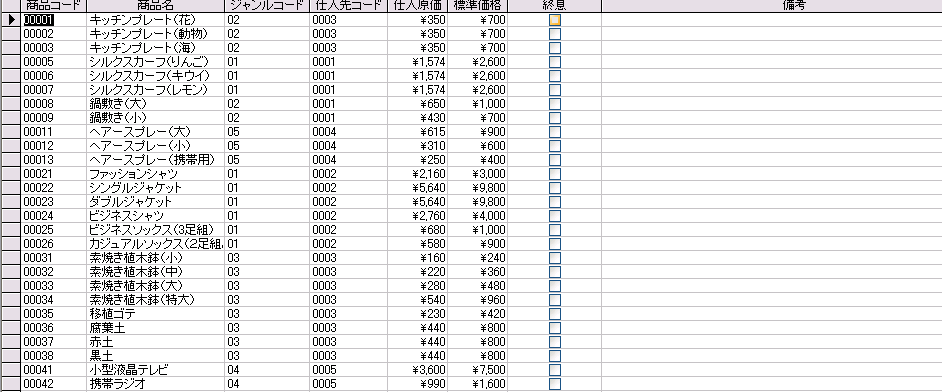The image size is (944, 392).
Task: Select record row 00001 via its row selector
Action: [10, 19]
